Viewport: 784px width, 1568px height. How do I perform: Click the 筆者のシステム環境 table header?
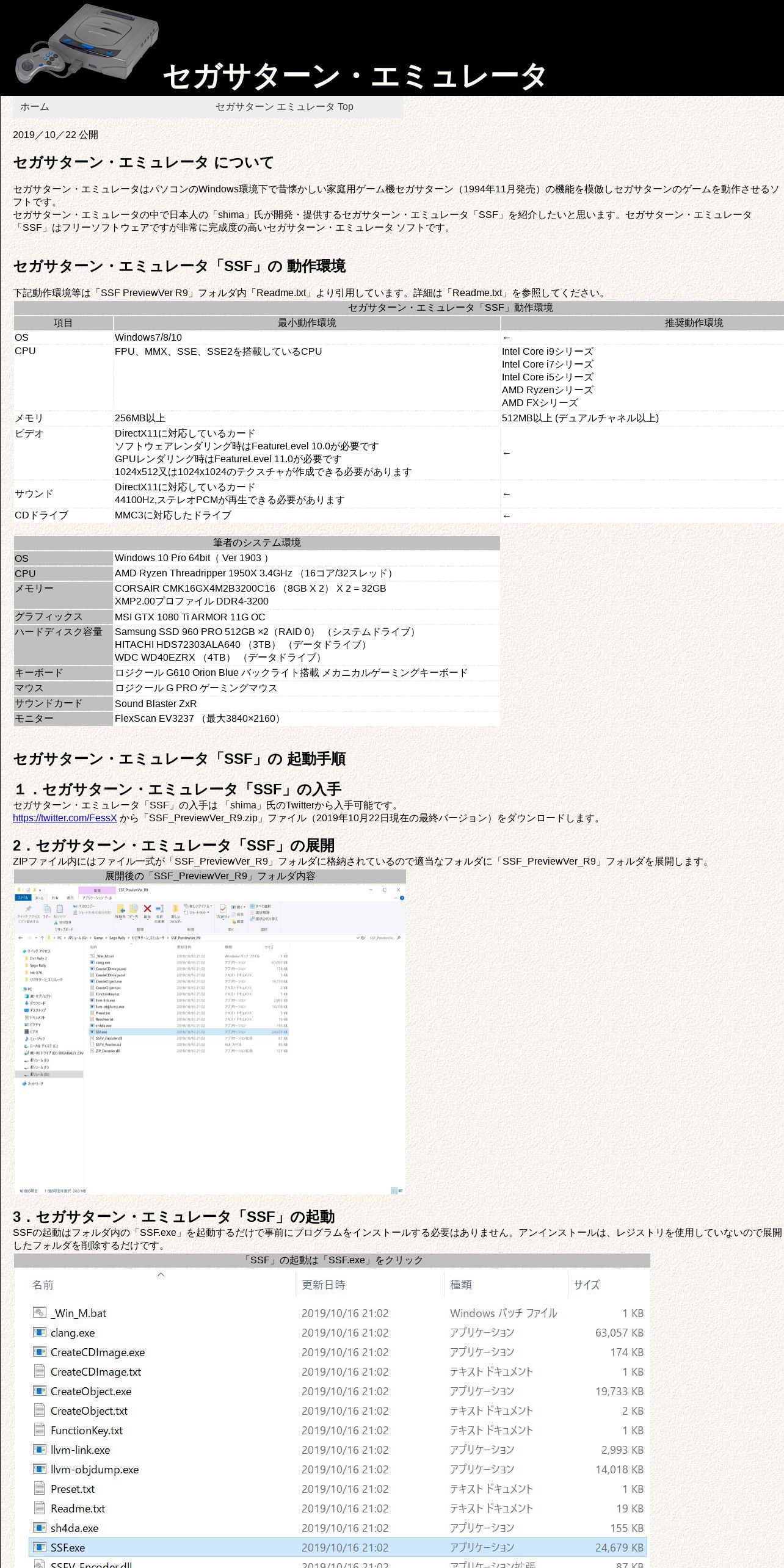point(257,543)
